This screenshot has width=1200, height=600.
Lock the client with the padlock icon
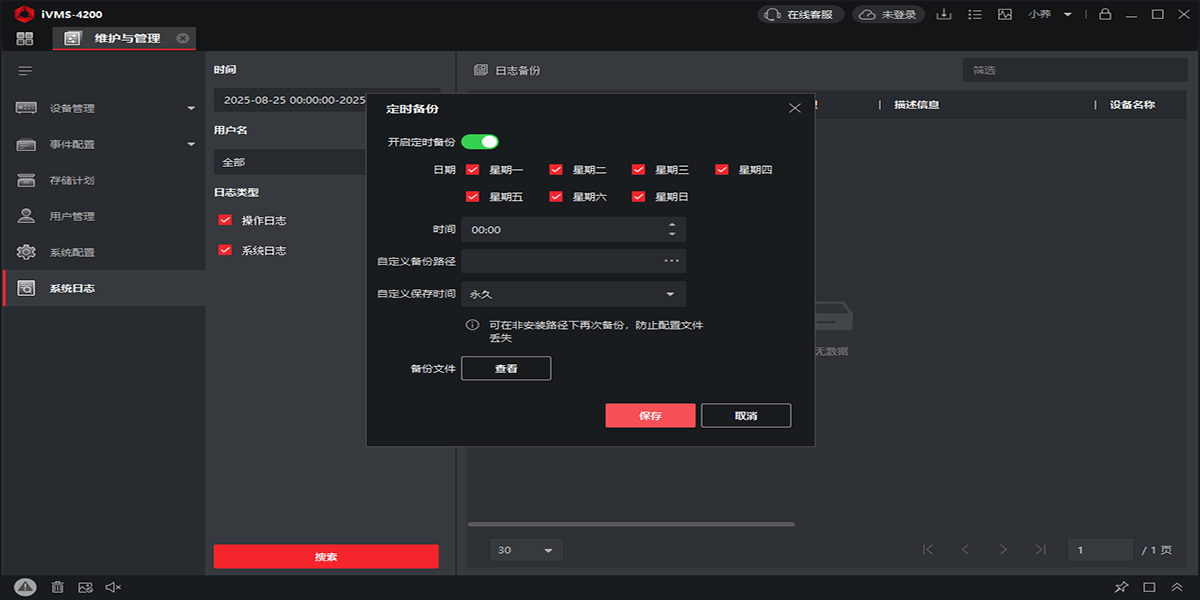point(1105,15)
